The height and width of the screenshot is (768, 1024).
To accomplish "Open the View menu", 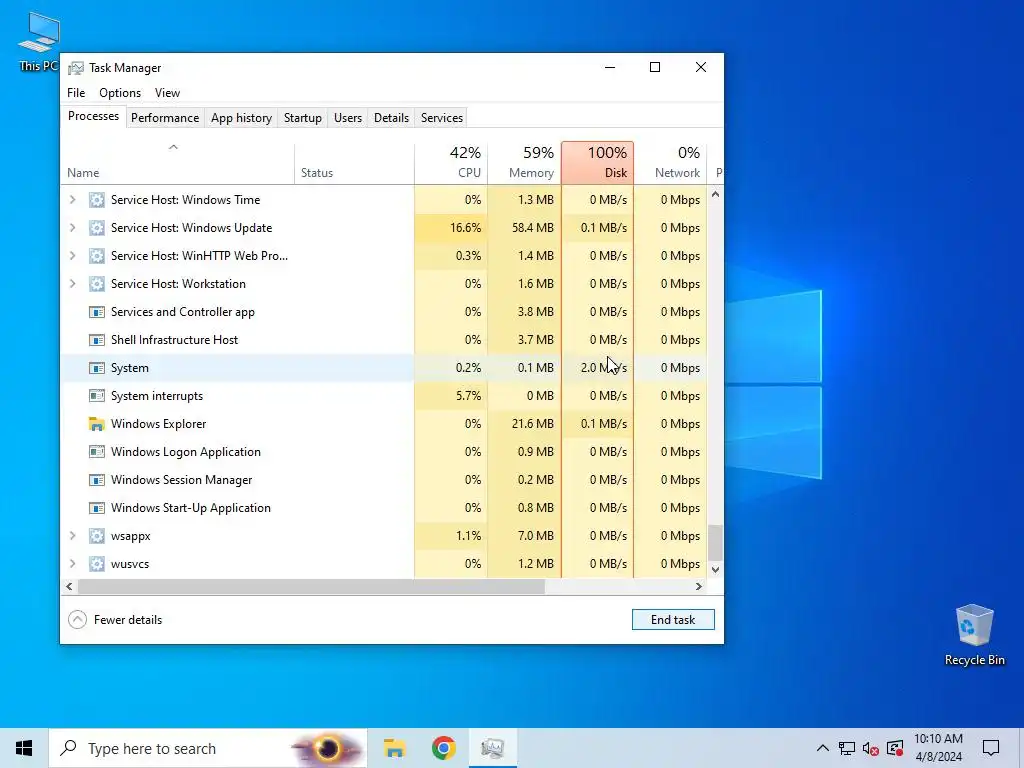I will click(x=167, y=93).
